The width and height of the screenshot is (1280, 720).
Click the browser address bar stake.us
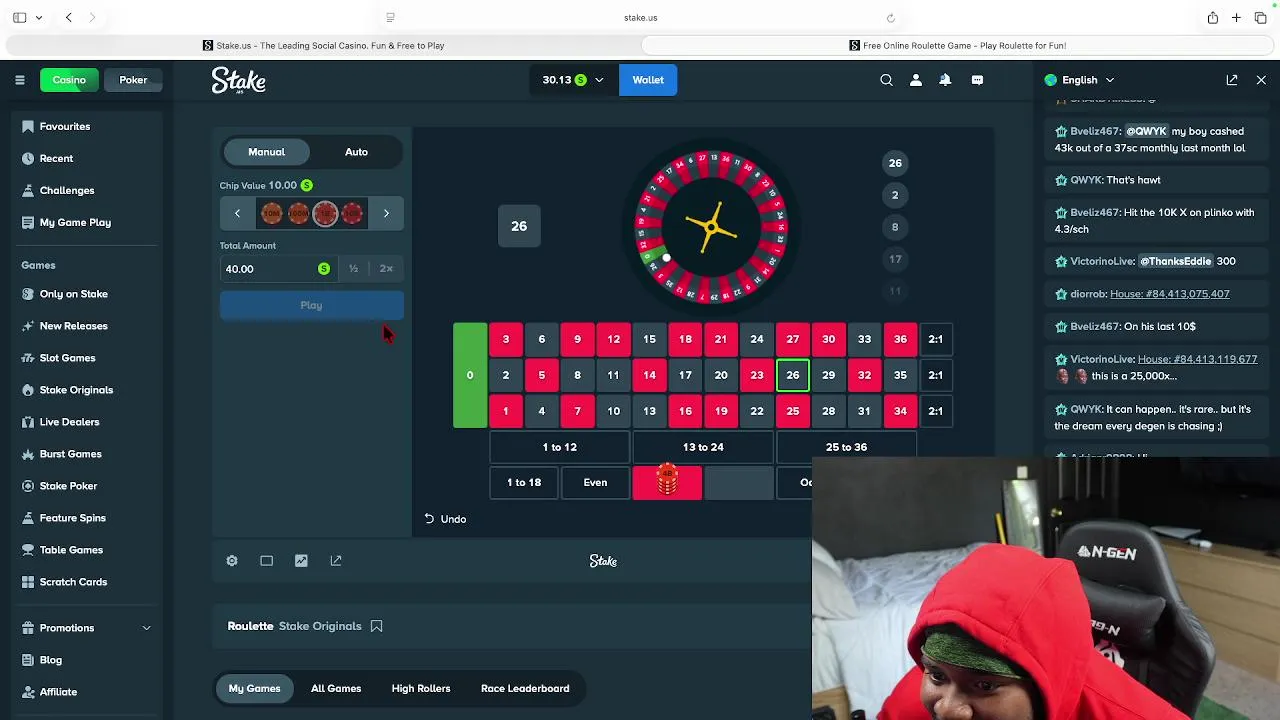pos(640,17)
